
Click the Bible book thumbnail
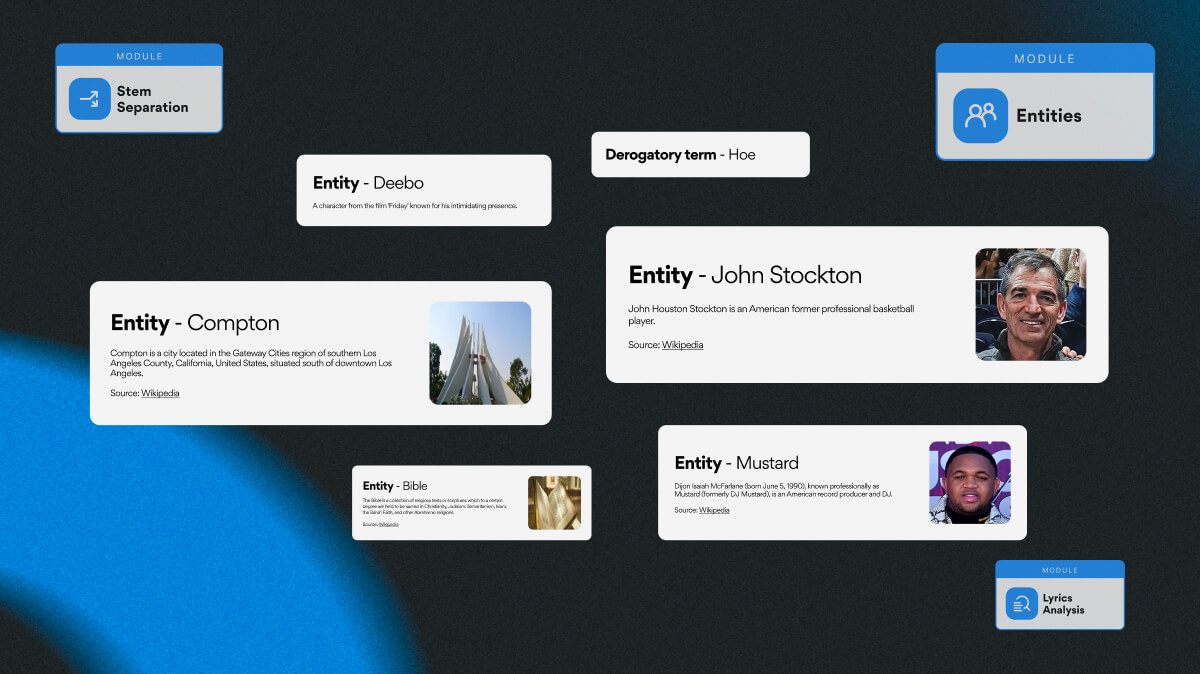[x=554, y=502]
